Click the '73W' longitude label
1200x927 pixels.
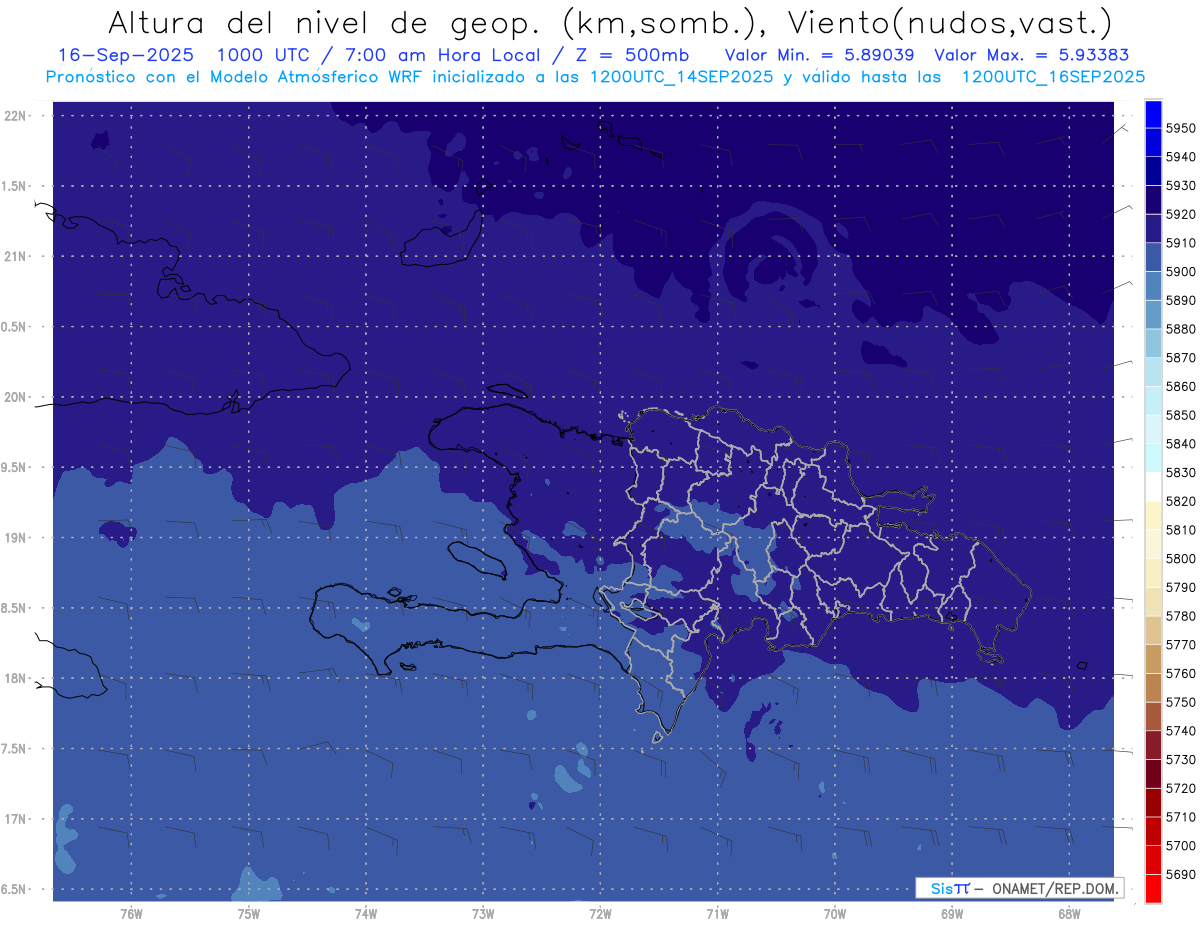tap(483, 914)
